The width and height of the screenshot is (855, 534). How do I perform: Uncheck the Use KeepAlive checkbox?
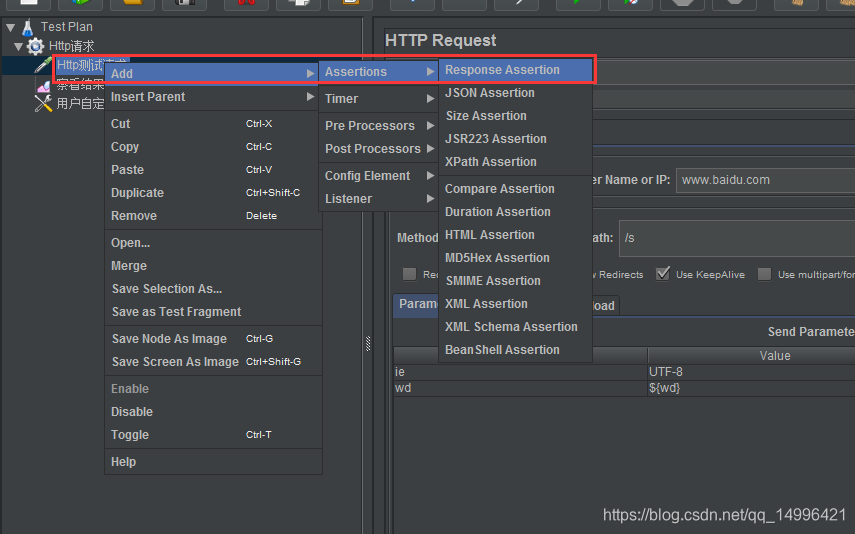663,274
